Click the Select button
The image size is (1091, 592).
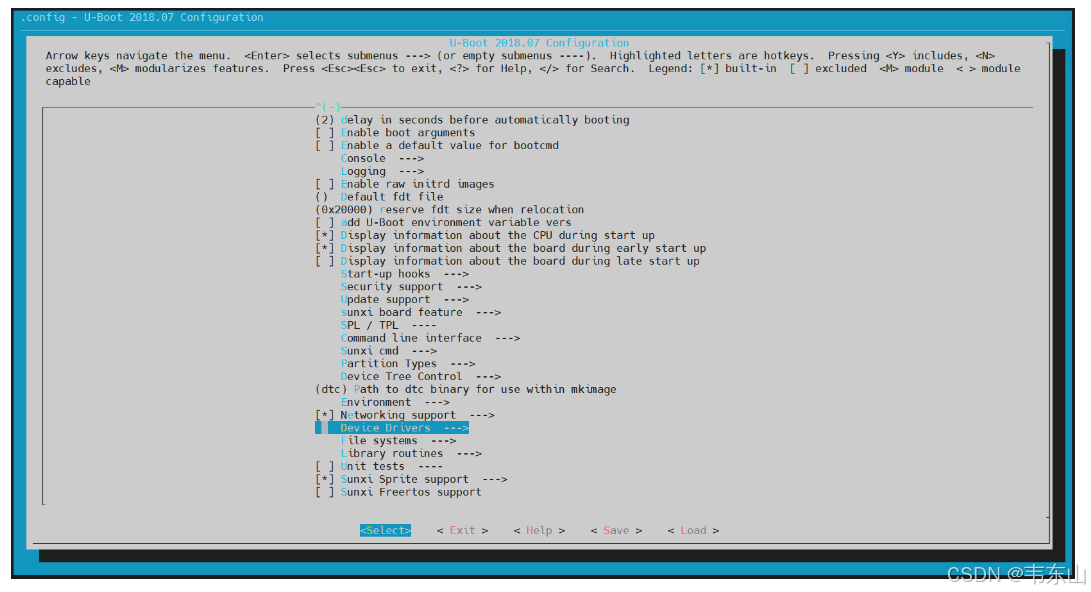(x=385, y=531)
